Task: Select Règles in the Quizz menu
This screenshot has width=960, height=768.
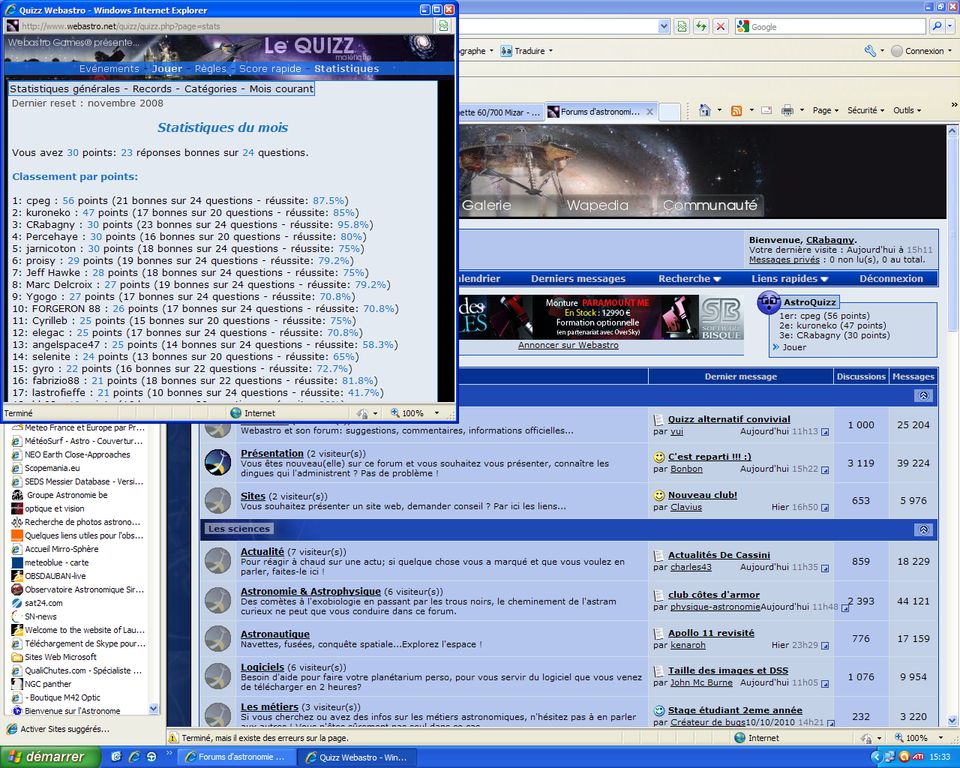Action: (211, 69)
